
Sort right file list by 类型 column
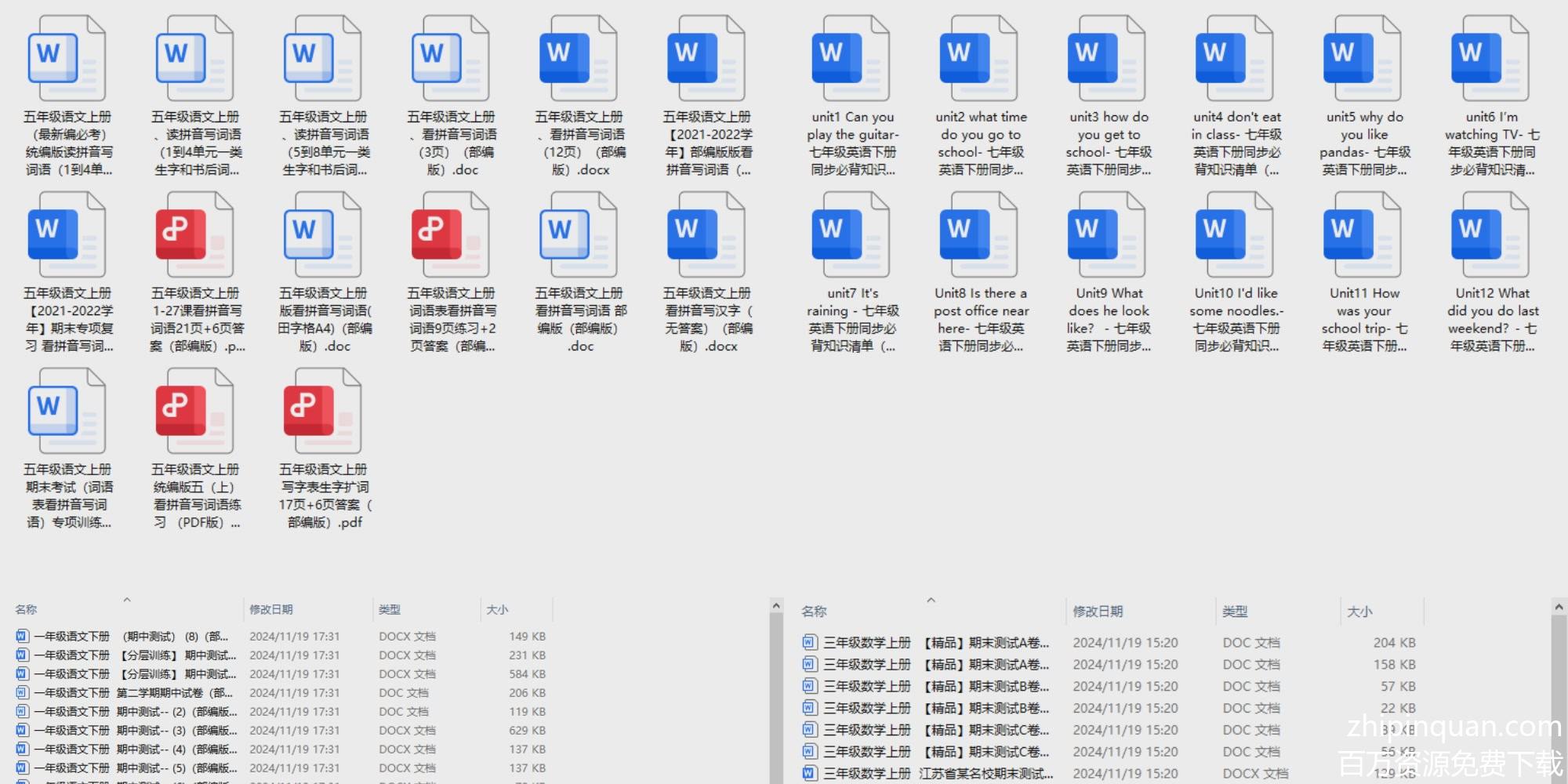click(x=1235, y=612)
